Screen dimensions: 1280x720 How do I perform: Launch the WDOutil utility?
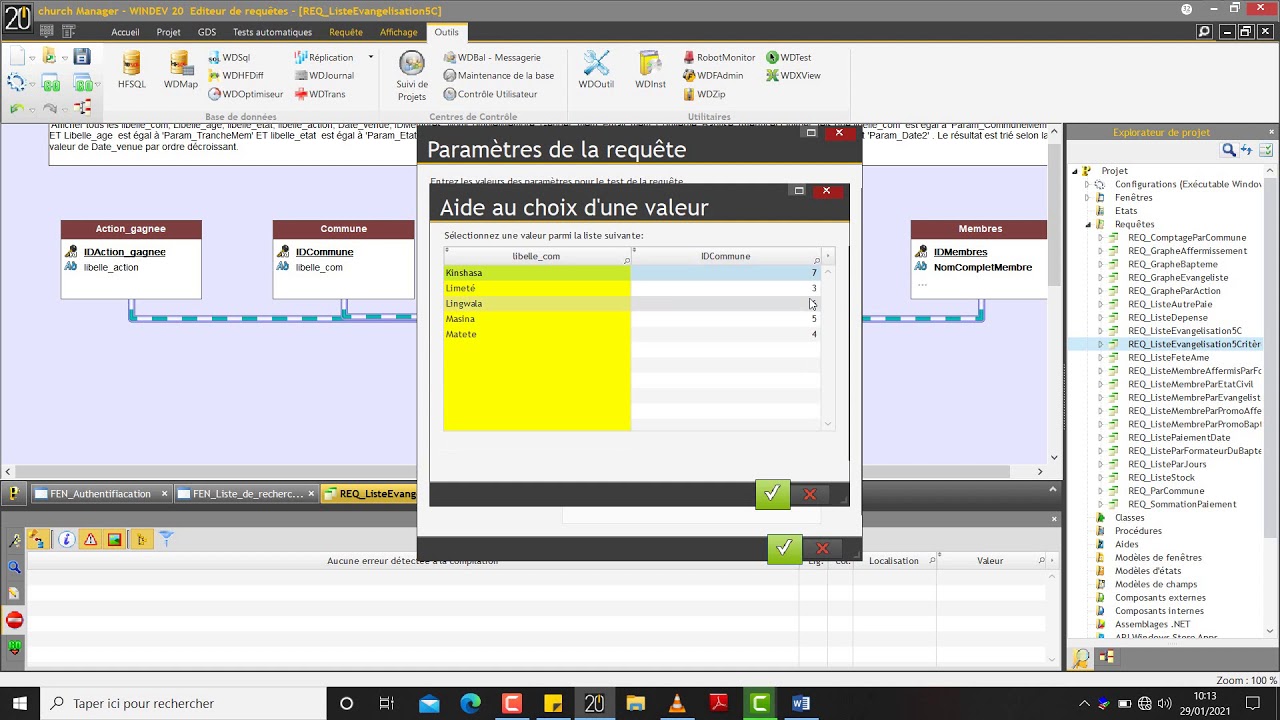[x=596, y=69]
